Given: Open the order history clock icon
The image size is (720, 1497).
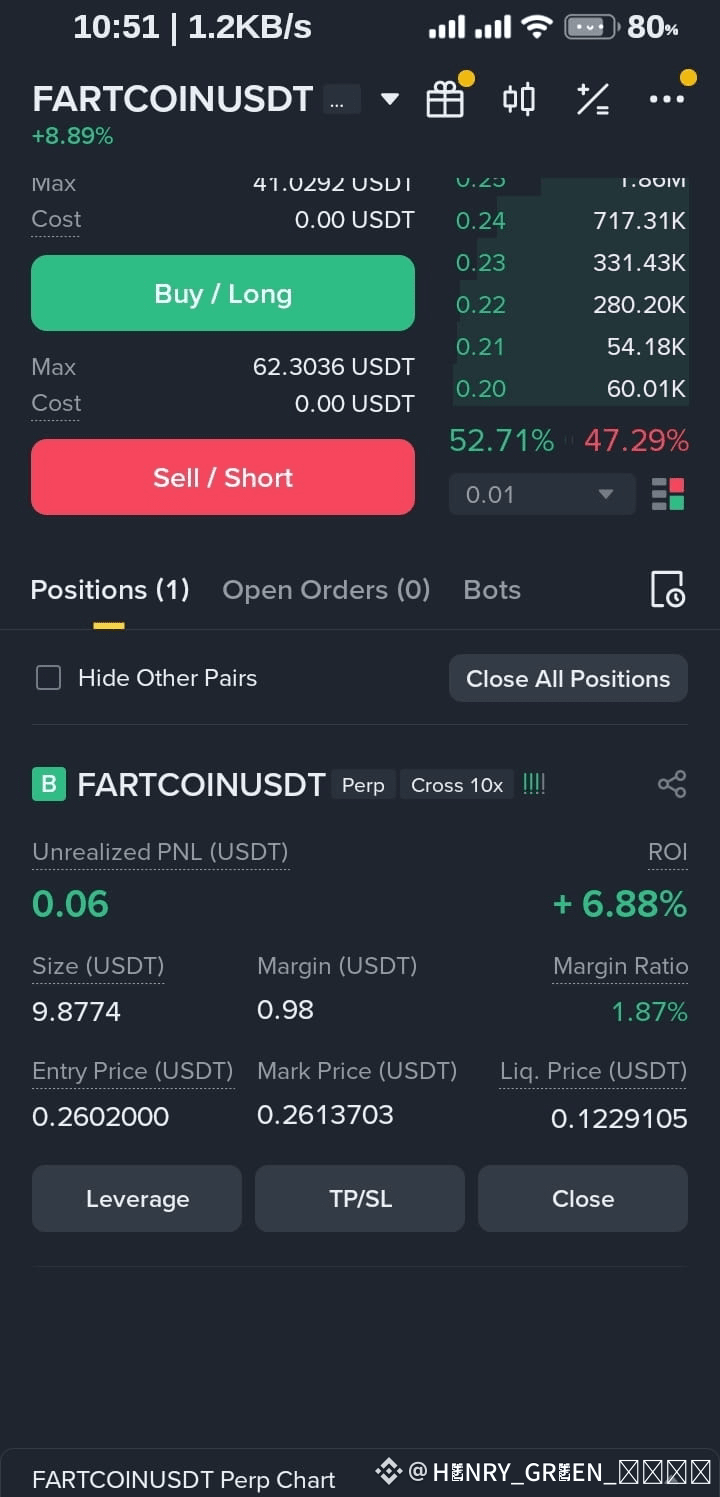Looking at the screenshot, I should tap(667, 590).
